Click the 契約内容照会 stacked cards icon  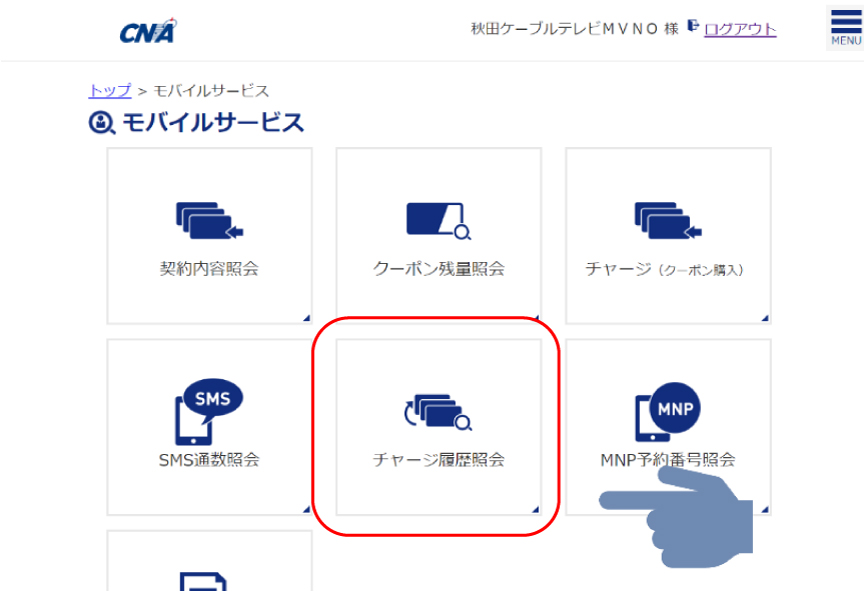point(209,220)
